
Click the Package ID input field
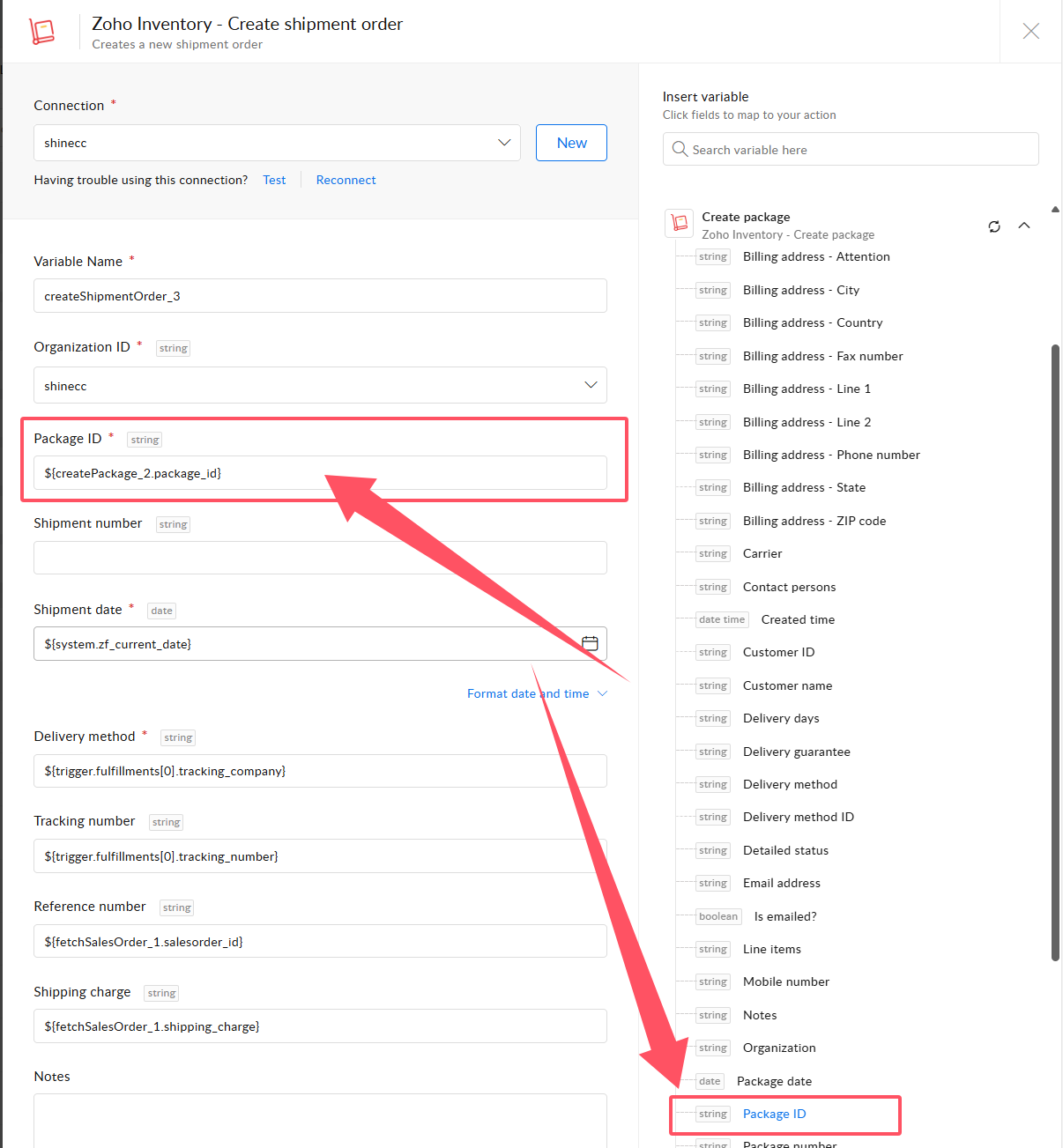coord(320,472)
